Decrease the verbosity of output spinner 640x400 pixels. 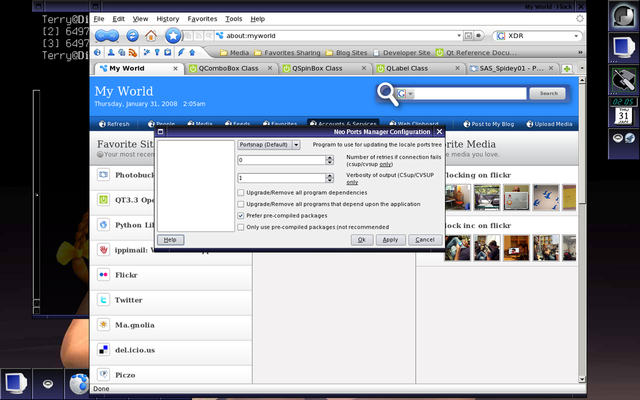(x=330, y=180)
